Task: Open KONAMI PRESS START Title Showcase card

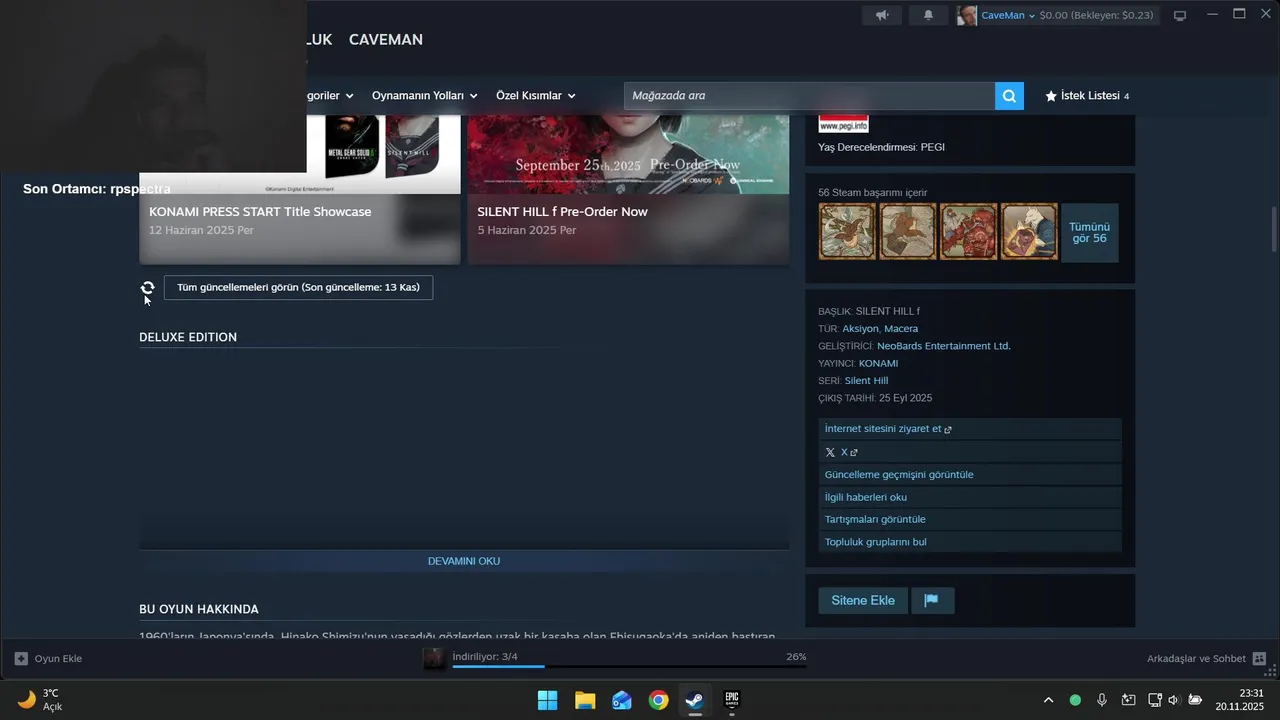Action: (x=300, y=188)
